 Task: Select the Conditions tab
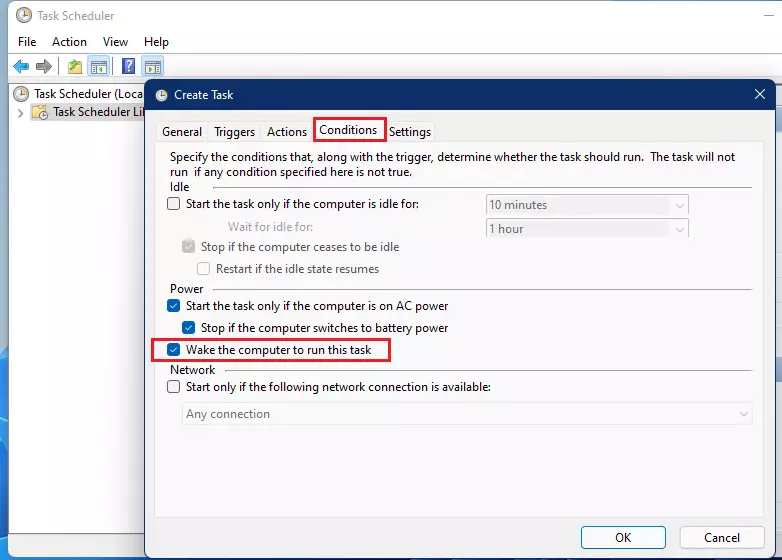coord(348,130)
